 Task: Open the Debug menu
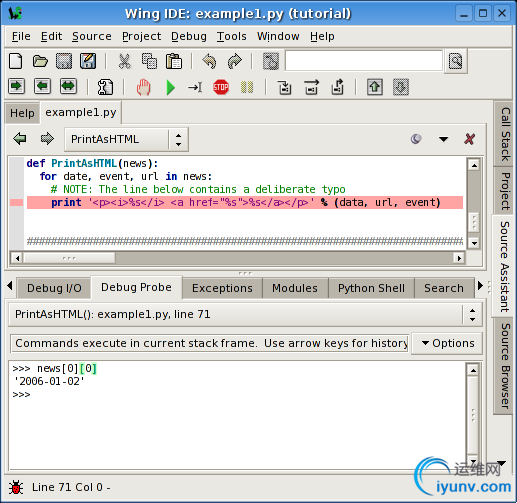tap(189, 36)
